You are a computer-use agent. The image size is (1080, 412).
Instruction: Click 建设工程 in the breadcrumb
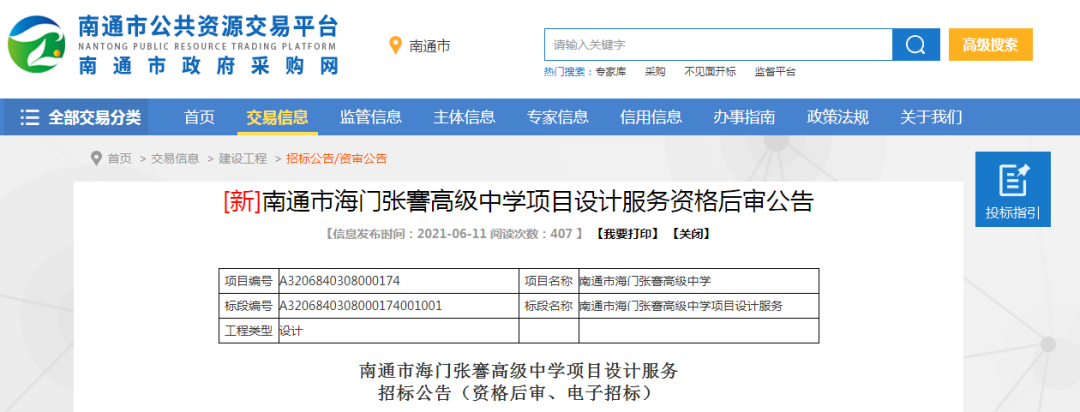point(243,158)
